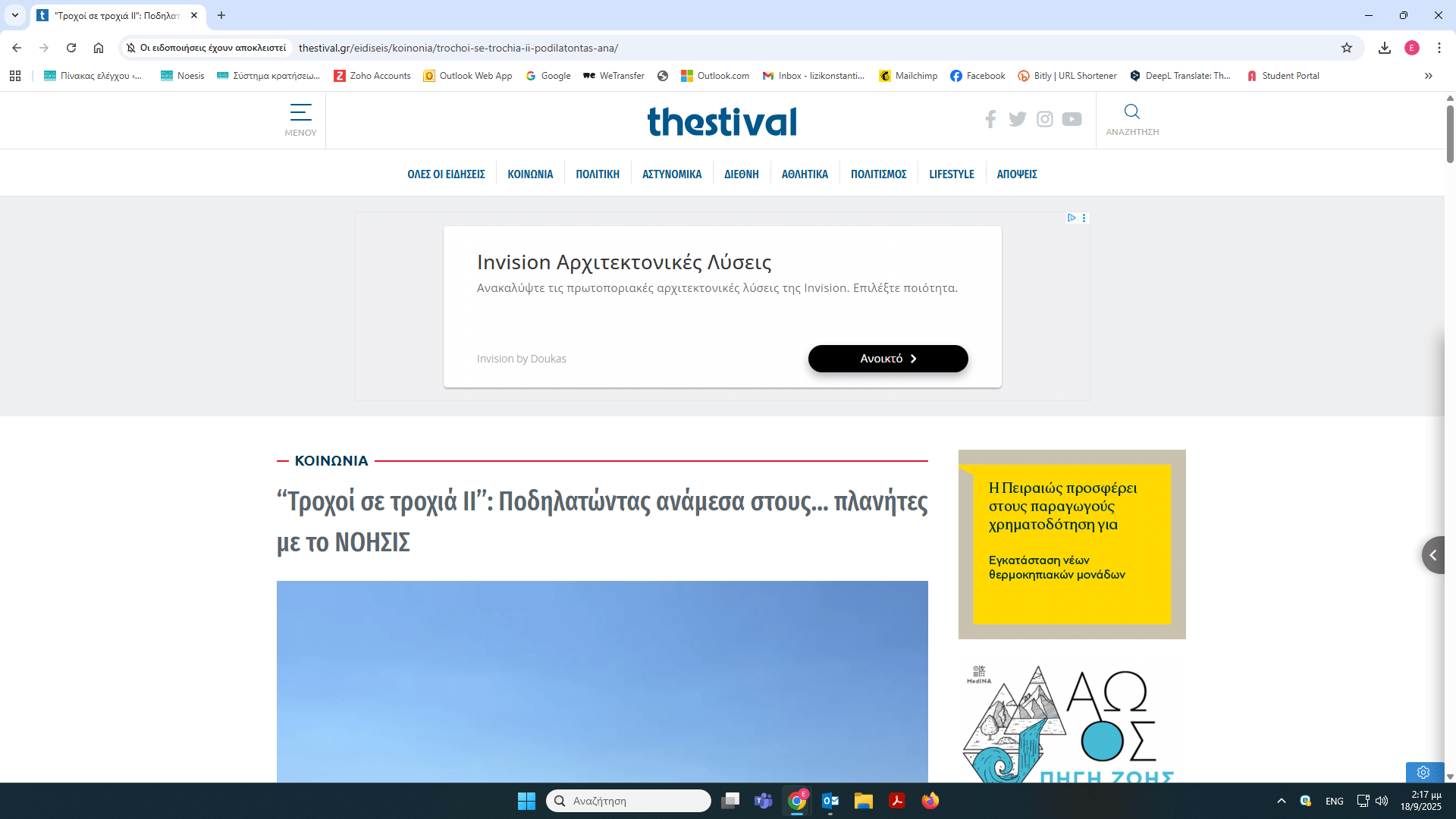
Task: Toggle blocked notifications chip in address bar
Action: (x=206, y=48)
